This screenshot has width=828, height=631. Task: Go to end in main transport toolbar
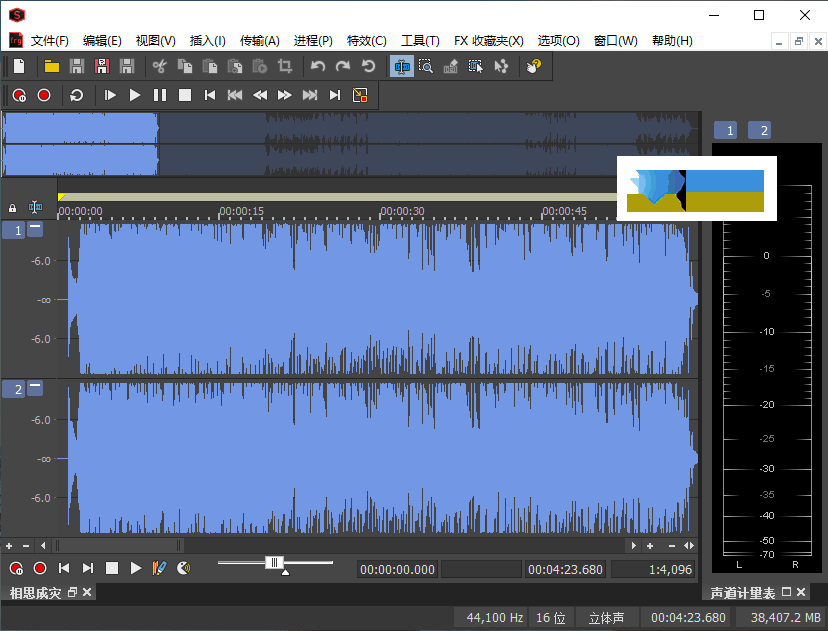coord(335,95)
